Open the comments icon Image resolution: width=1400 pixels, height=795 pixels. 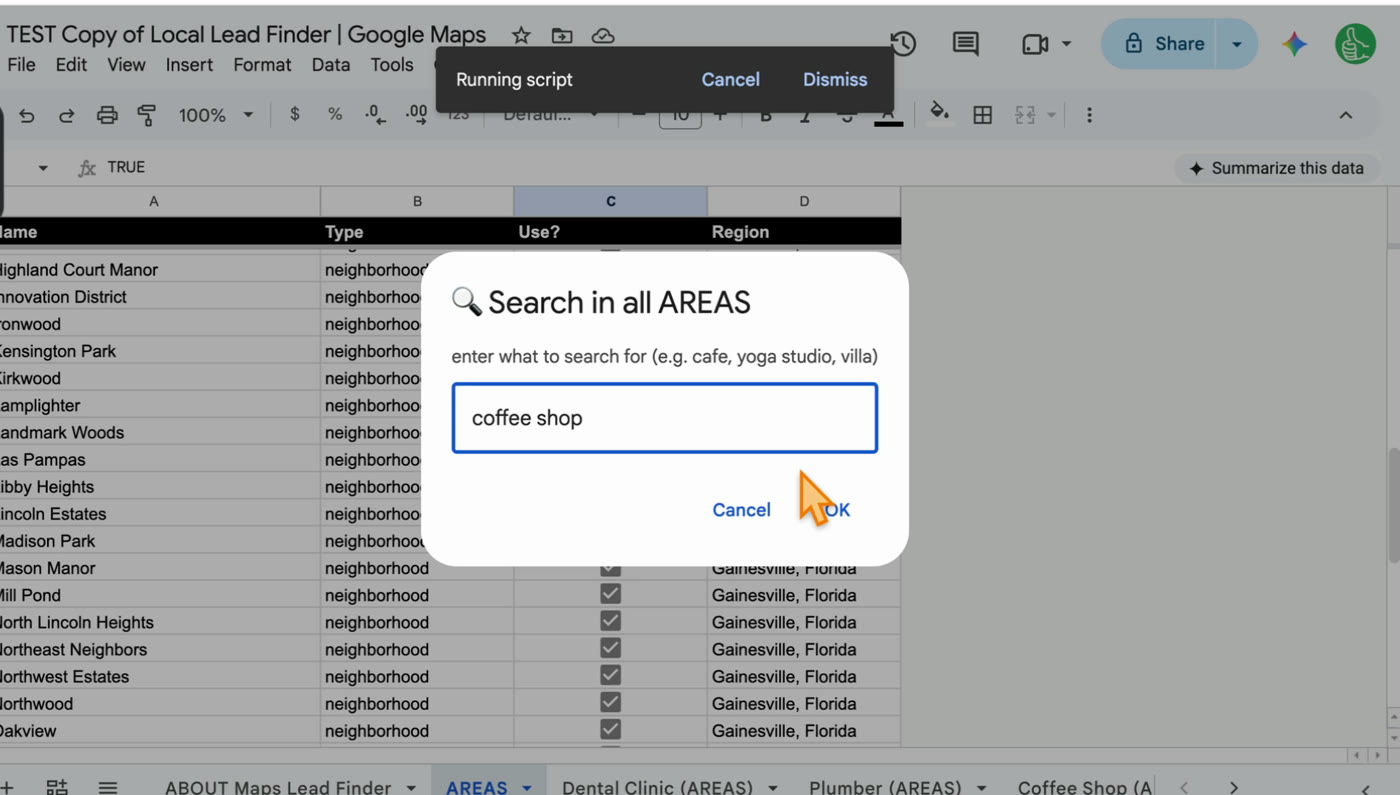coord(965,43)
